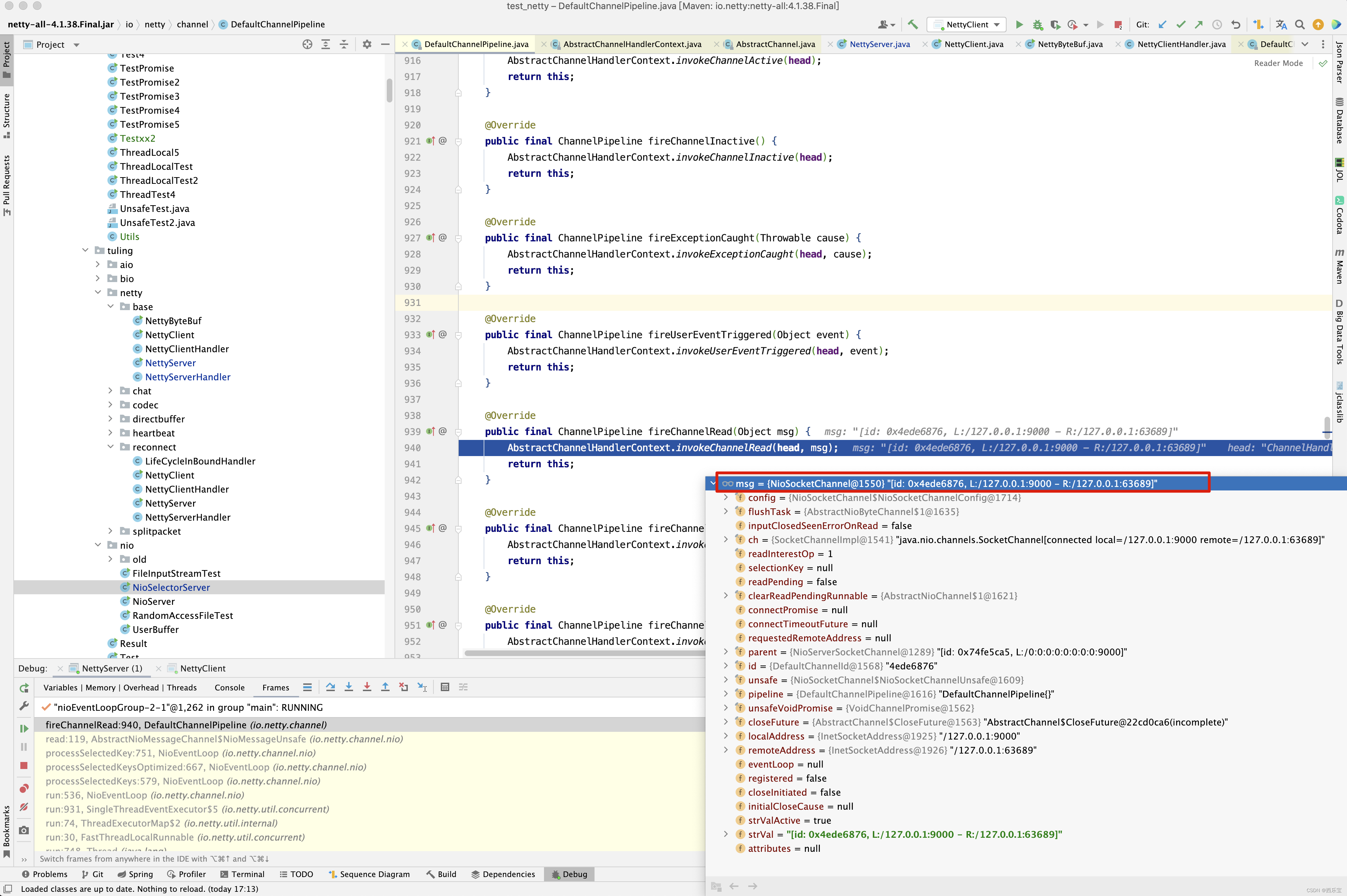Click channel in breadcrumb path

click(x=192, y=25)
